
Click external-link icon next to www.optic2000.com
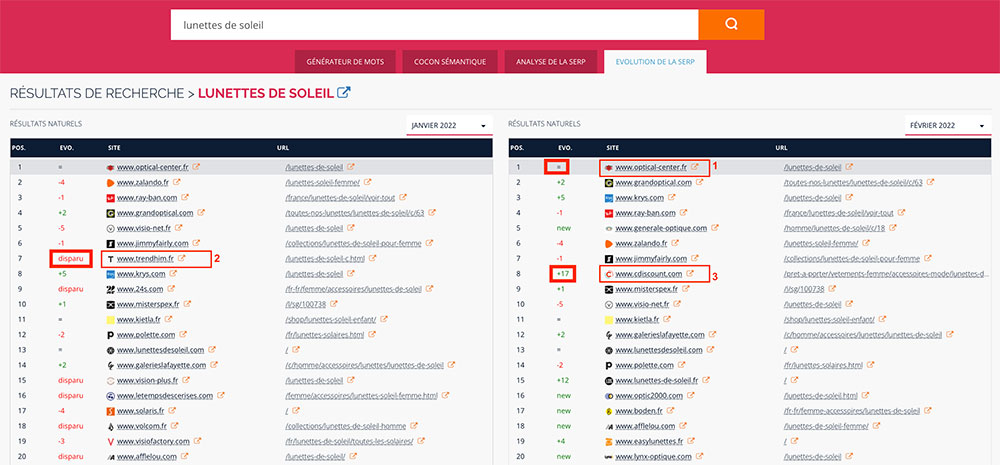(690, 396)
